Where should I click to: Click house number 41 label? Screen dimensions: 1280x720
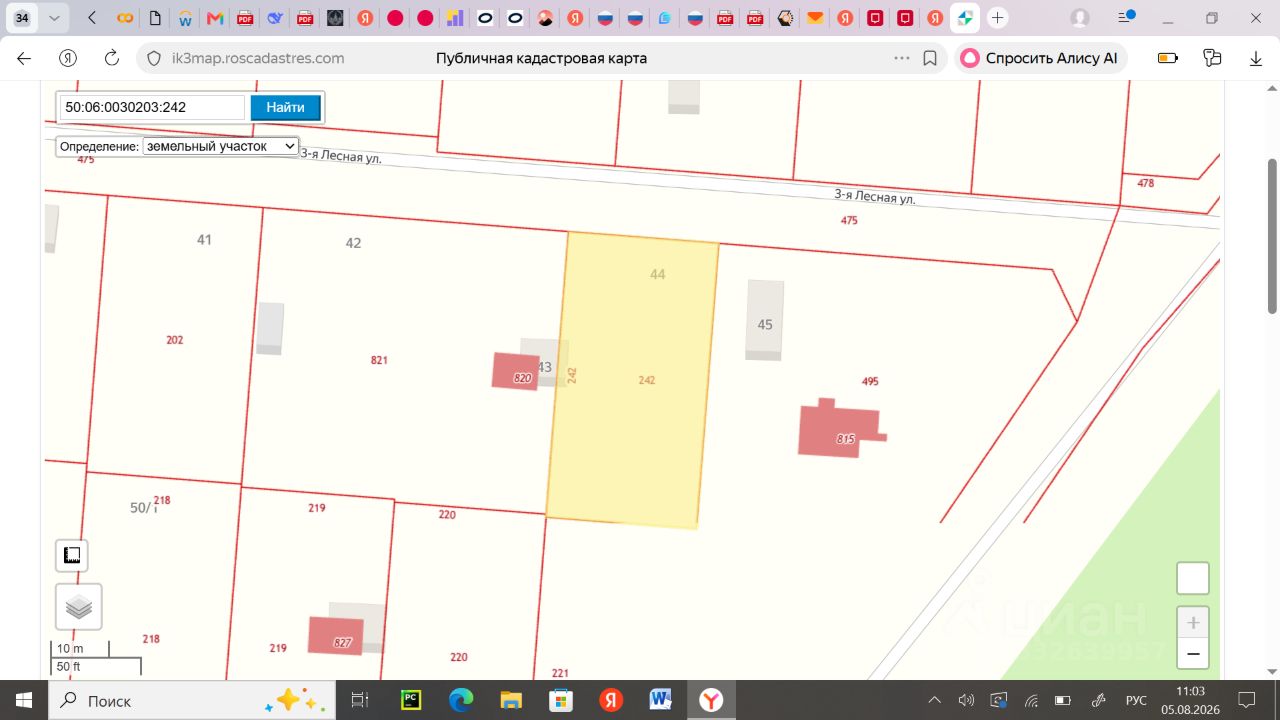coord(204,239)
